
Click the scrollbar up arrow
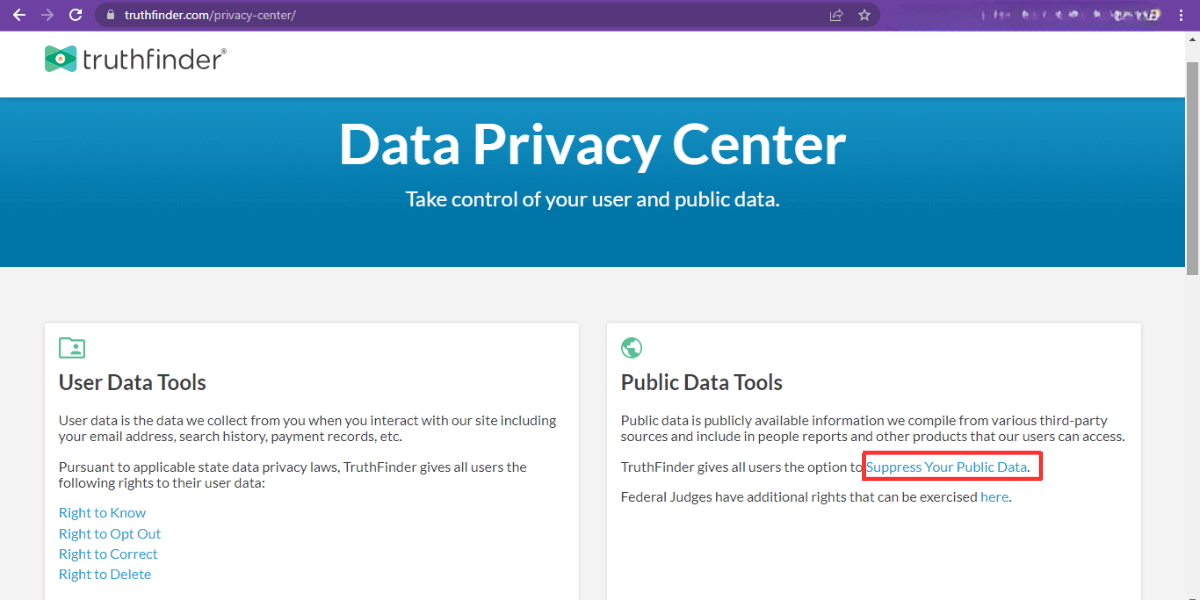click(1192, 40)
